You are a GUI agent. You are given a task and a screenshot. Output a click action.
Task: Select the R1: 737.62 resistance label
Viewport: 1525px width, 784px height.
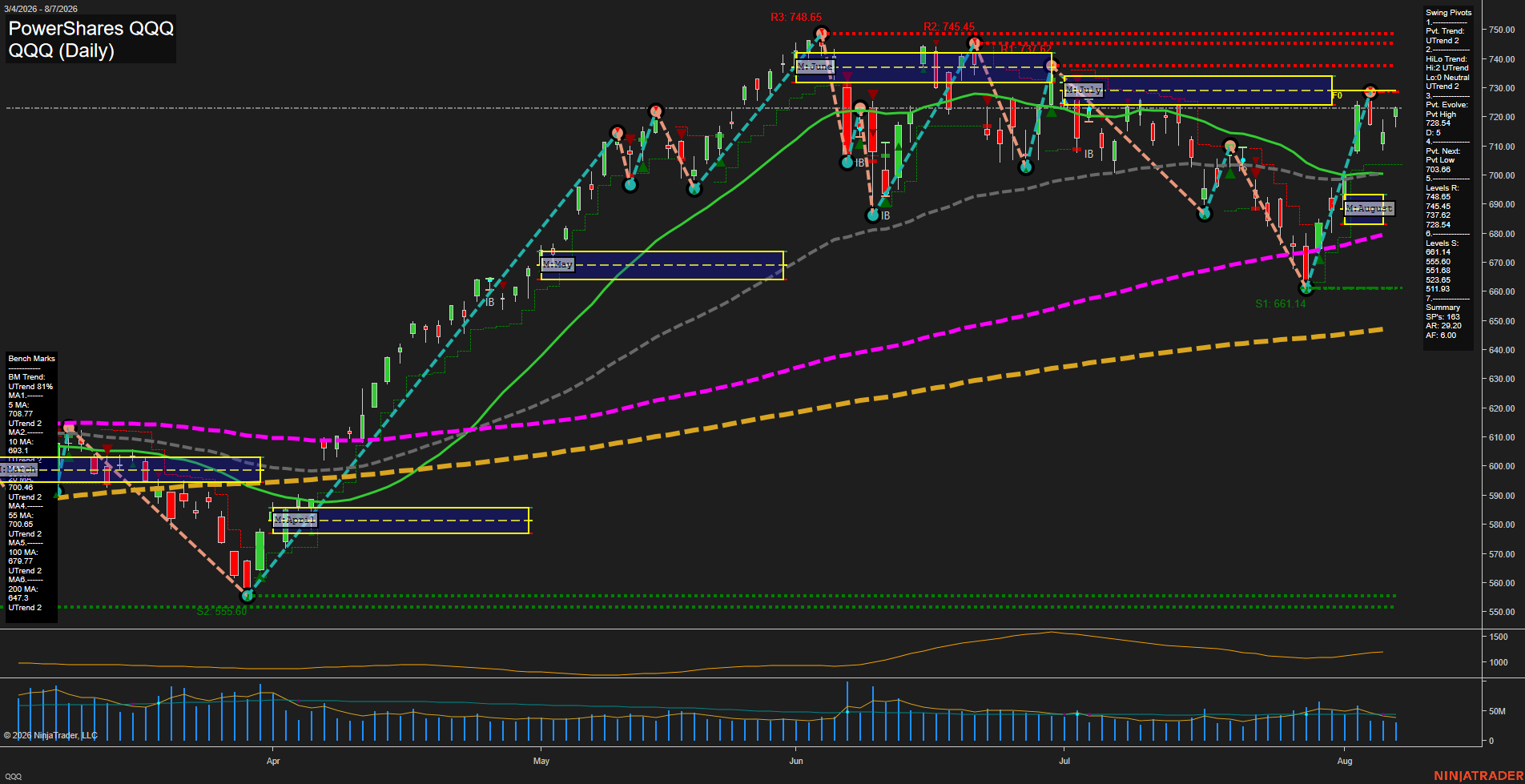pyautogui.click(x=1026, y=49)
